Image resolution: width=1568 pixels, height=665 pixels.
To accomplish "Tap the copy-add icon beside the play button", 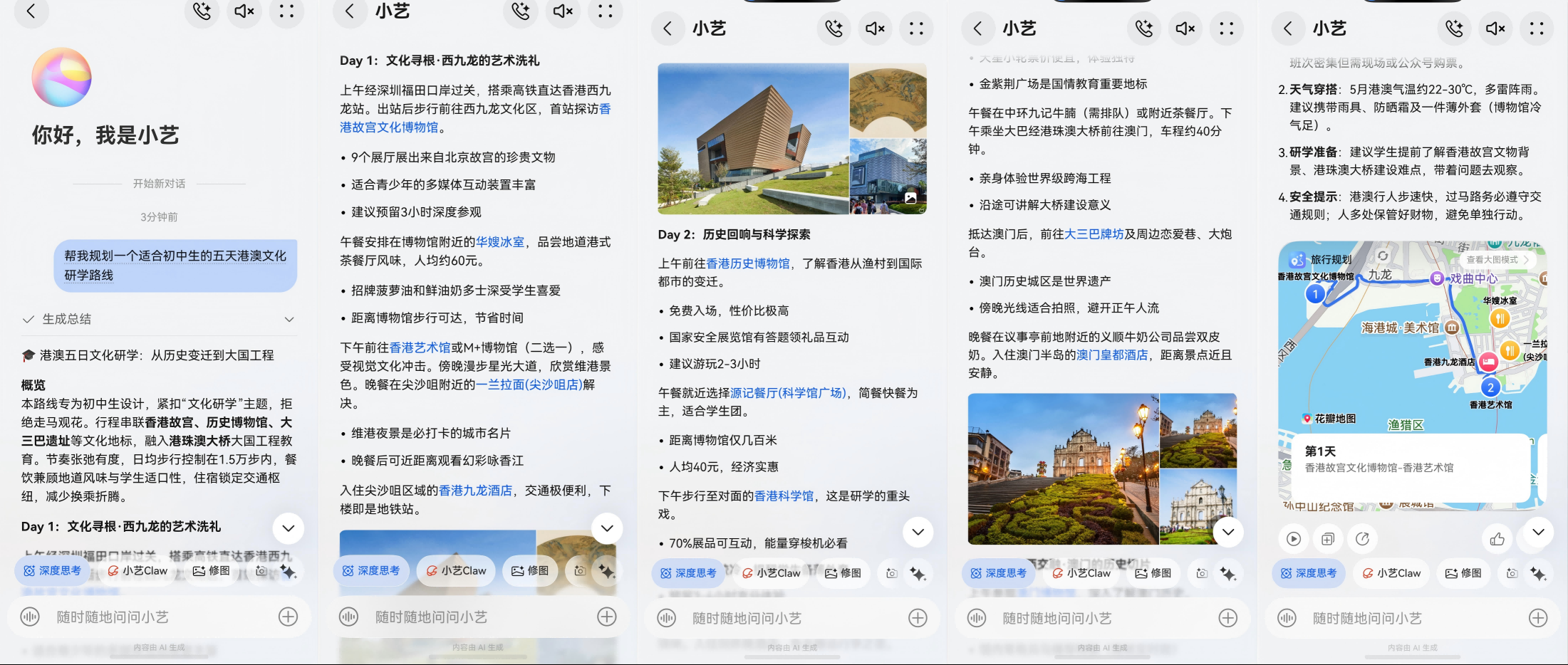I will pos(1328,539).
